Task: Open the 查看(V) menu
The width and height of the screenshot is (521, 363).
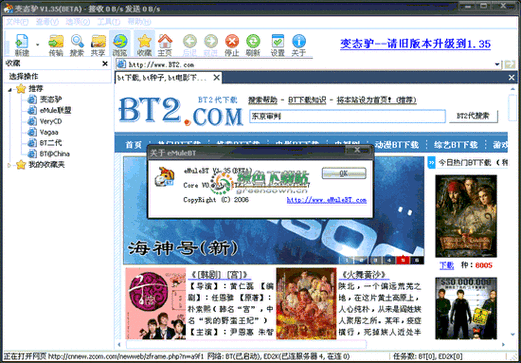Action: click(47, 22)
